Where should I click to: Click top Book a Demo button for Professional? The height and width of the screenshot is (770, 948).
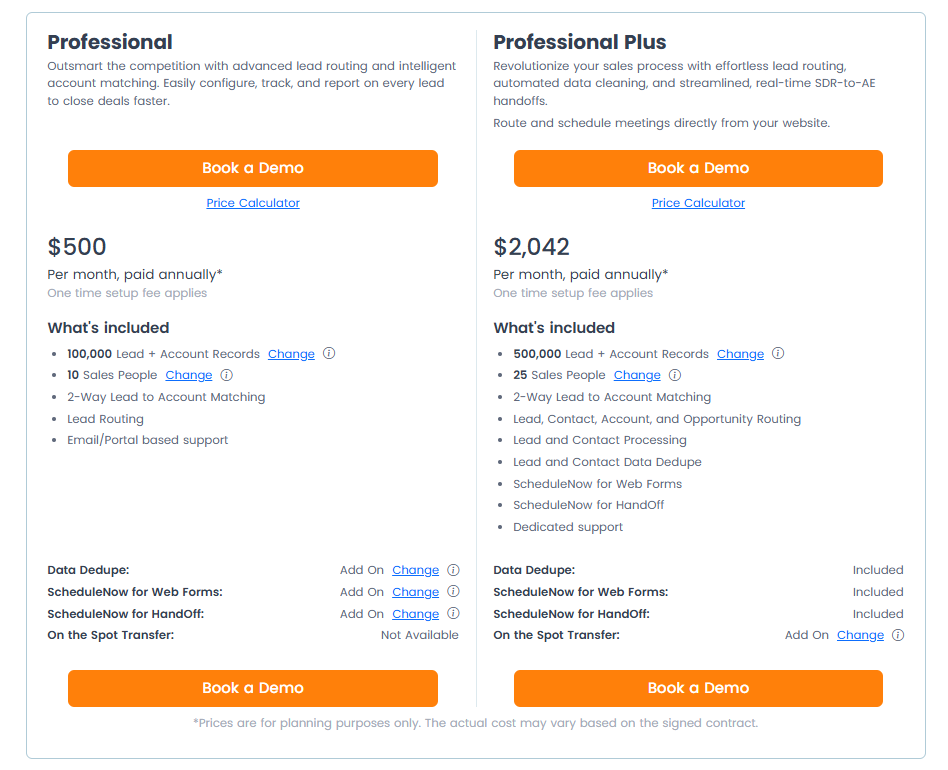pos(253,168)
